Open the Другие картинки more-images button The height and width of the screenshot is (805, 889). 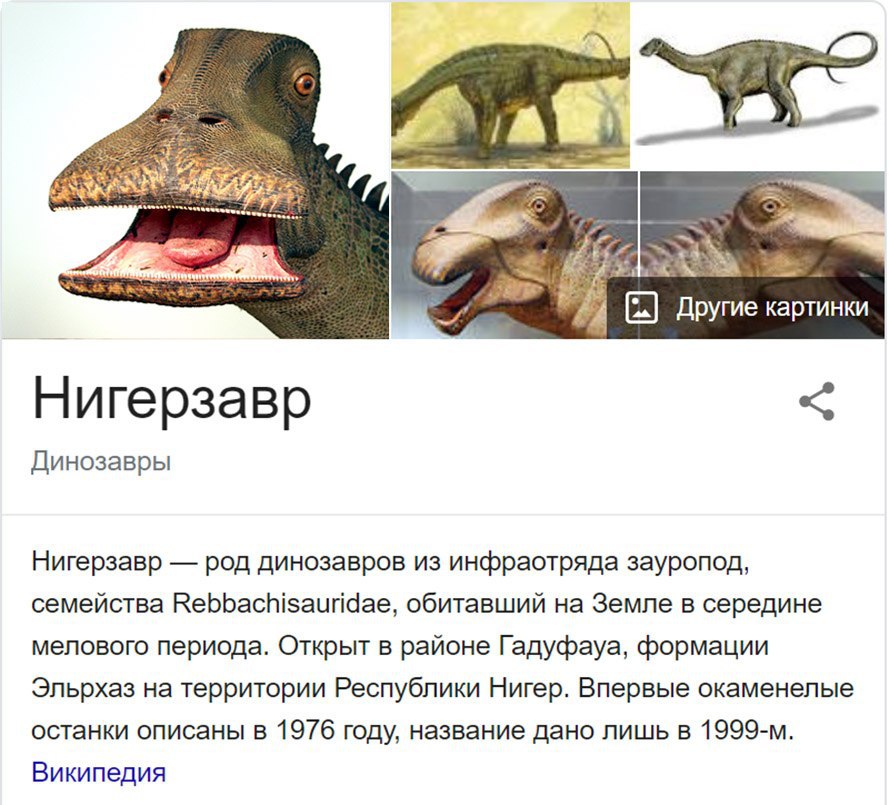tap(746, 308)
